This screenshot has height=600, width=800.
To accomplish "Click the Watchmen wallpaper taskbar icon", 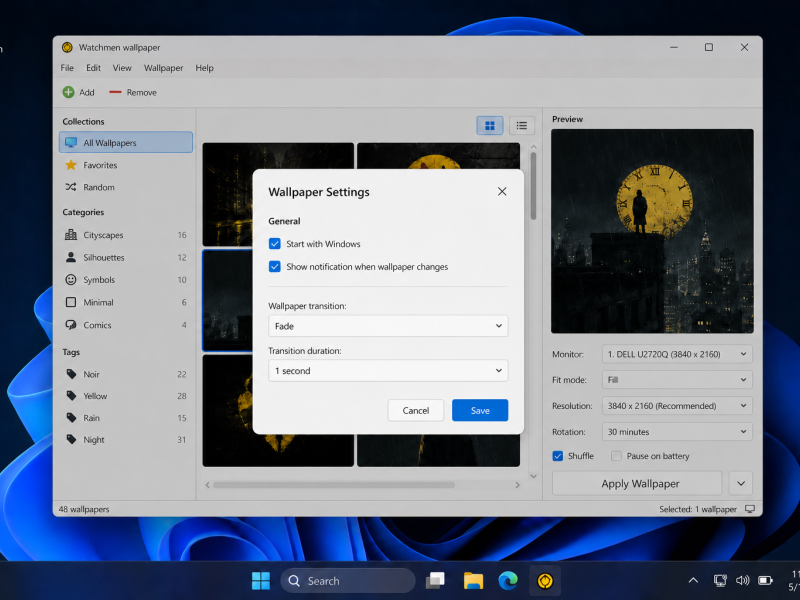I will [545, 581].
